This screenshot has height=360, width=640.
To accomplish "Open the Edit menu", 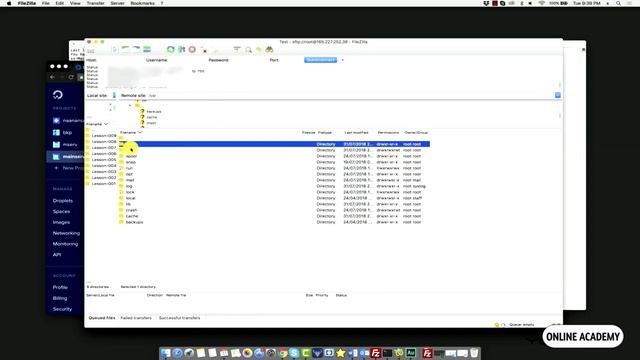I will (x=60, y=3).
